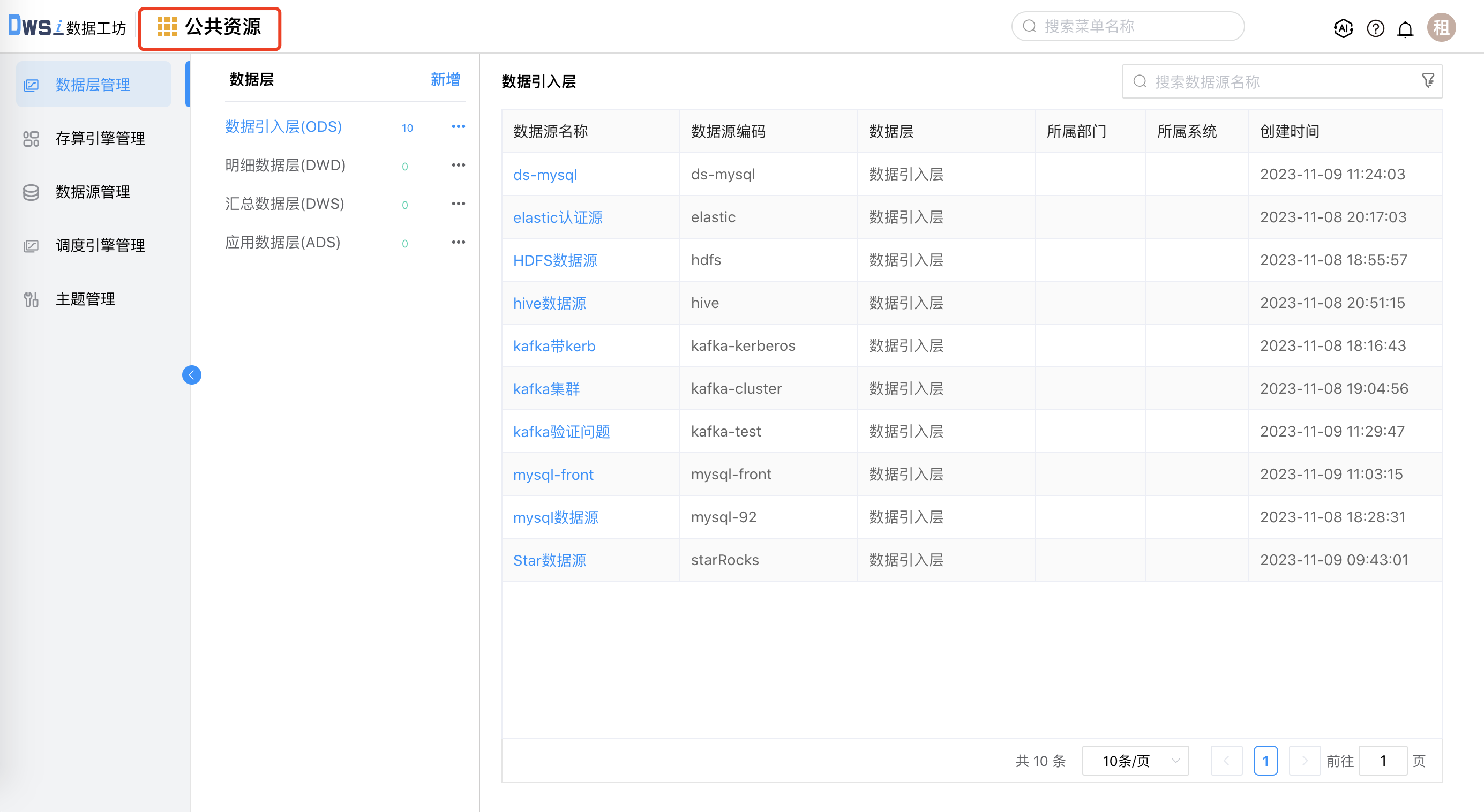The height and width of the screenshot is (812, 1484).
Task: Open the ellipsis menu for 数据引入层(ODS)
Action: coord(458,126)
